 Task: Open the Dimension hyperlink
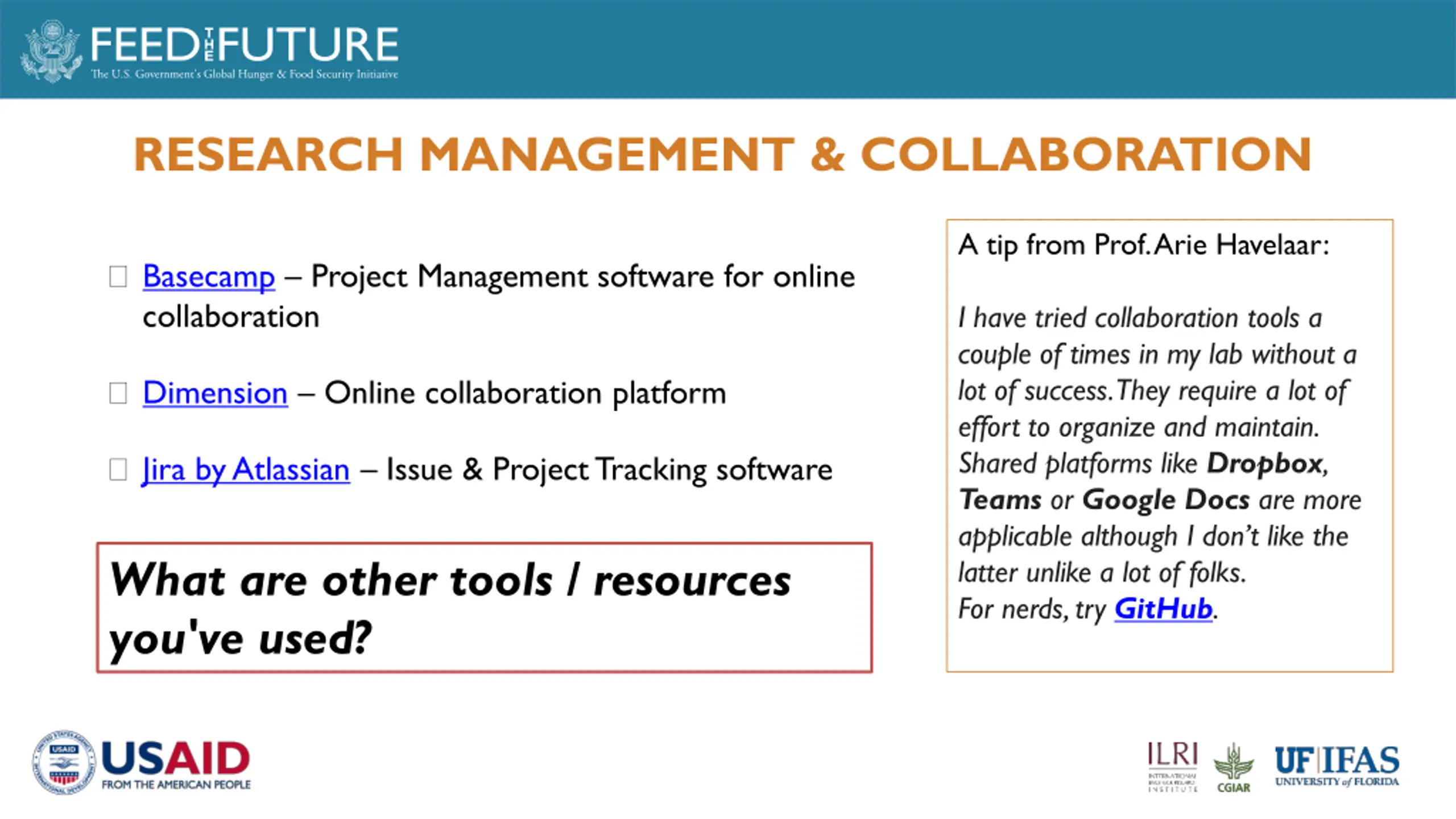tap(215, 393)
